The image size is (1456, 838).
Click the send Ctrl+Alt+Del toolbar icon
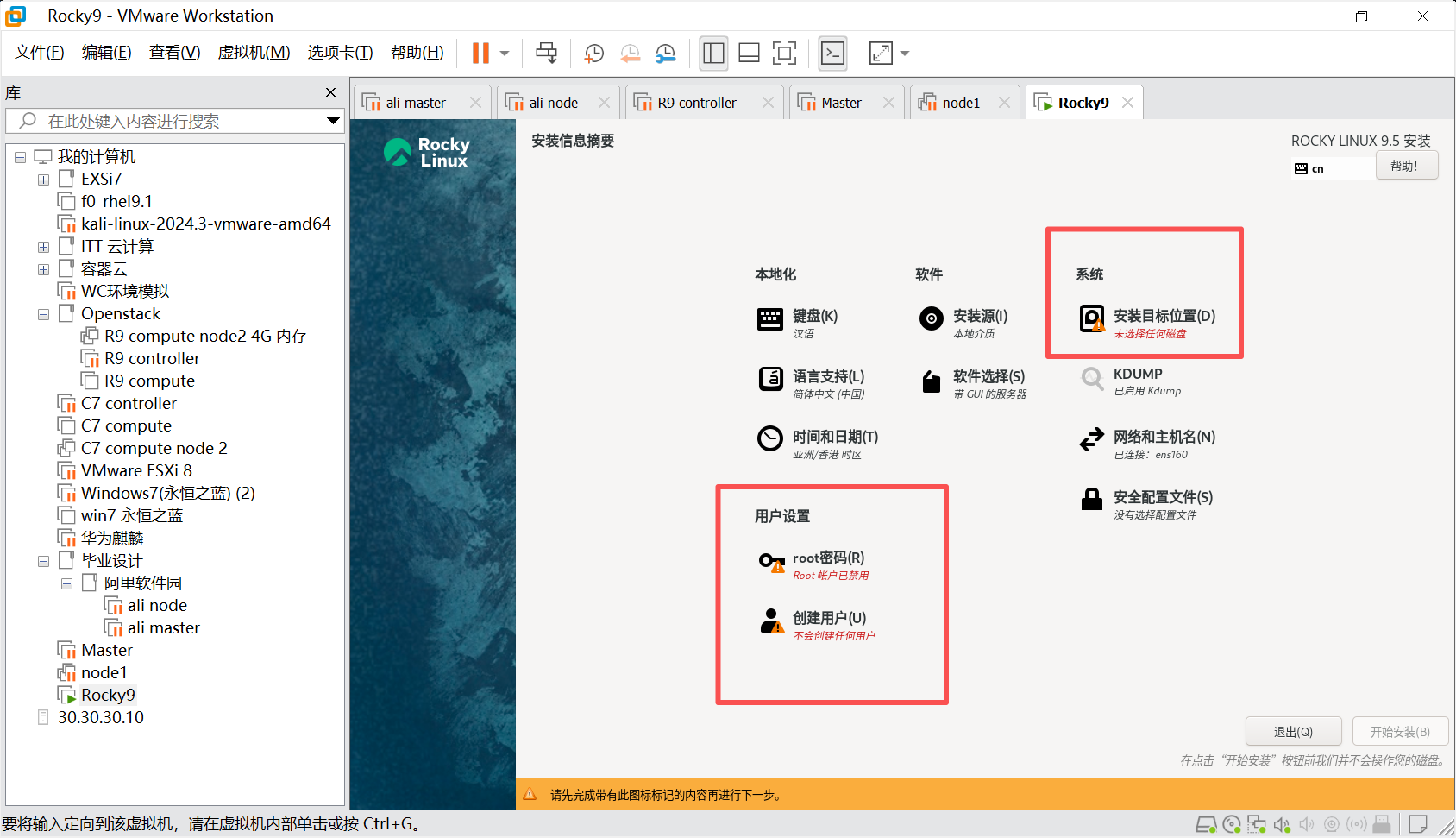(547, 54)
